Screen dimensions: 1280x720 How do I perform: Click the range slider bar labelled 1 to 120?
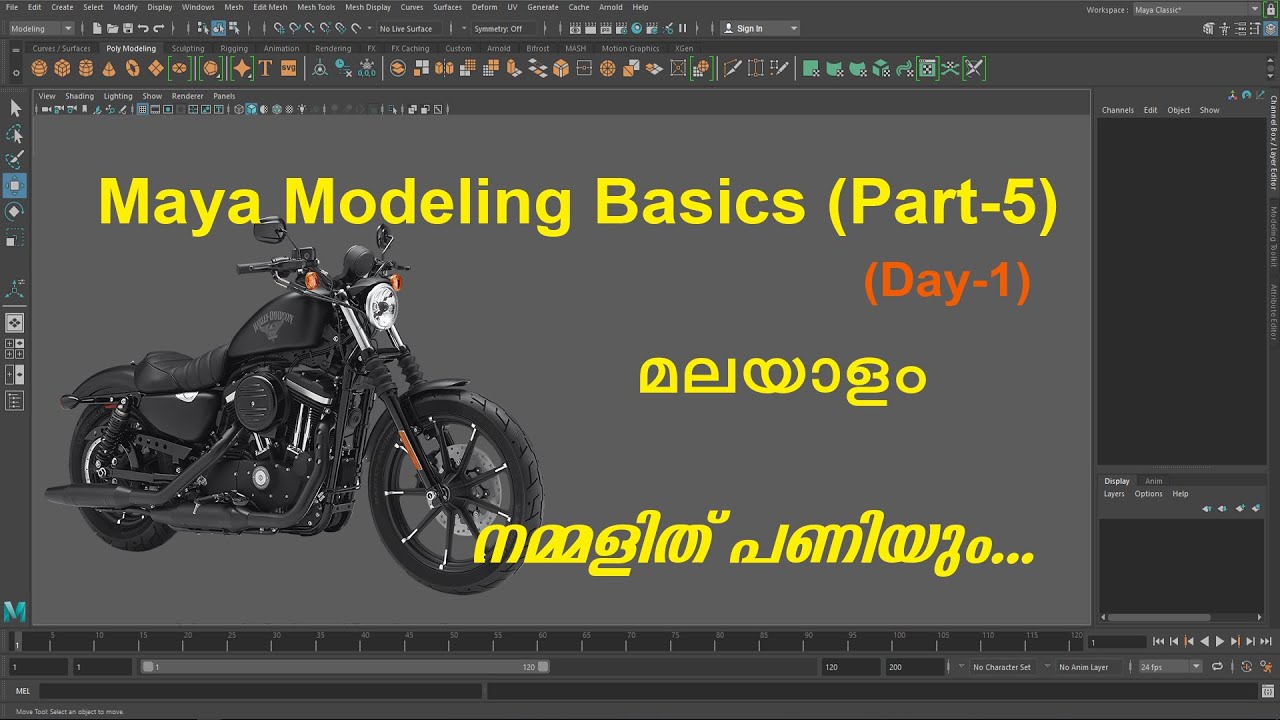[x=344, y=667]
